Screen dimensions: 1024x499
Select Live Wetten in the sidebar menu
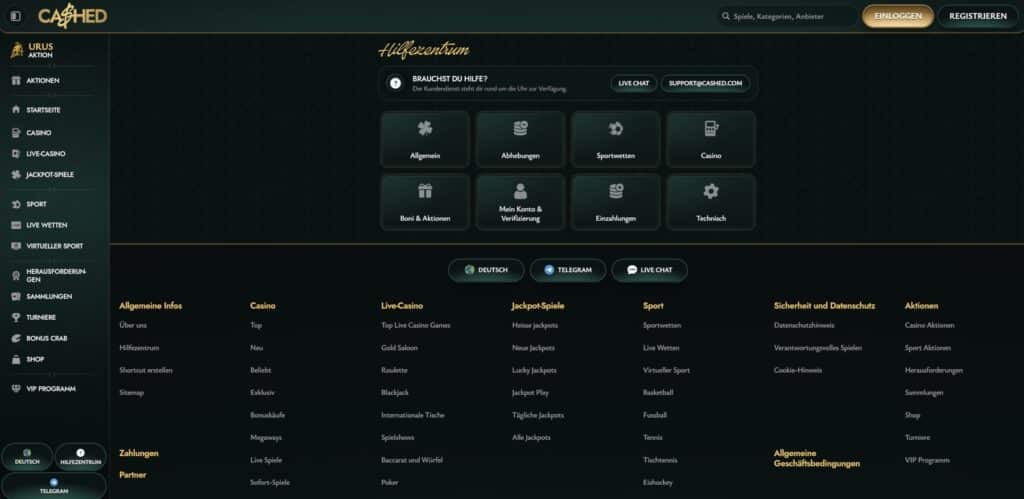coord(46,225)
